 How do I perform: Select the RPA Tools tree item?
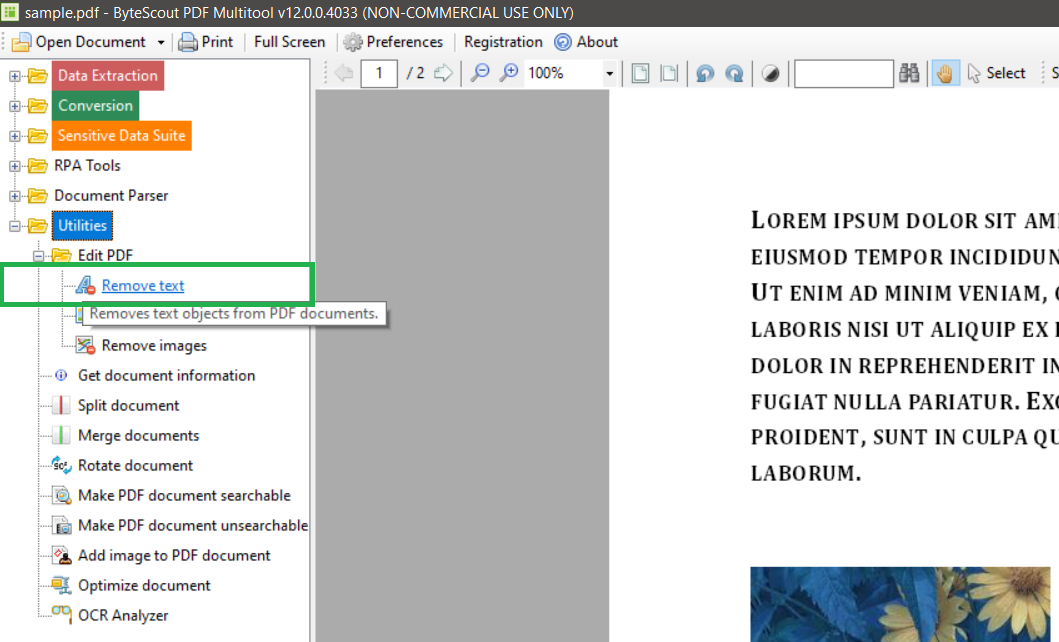pos(87,165)
